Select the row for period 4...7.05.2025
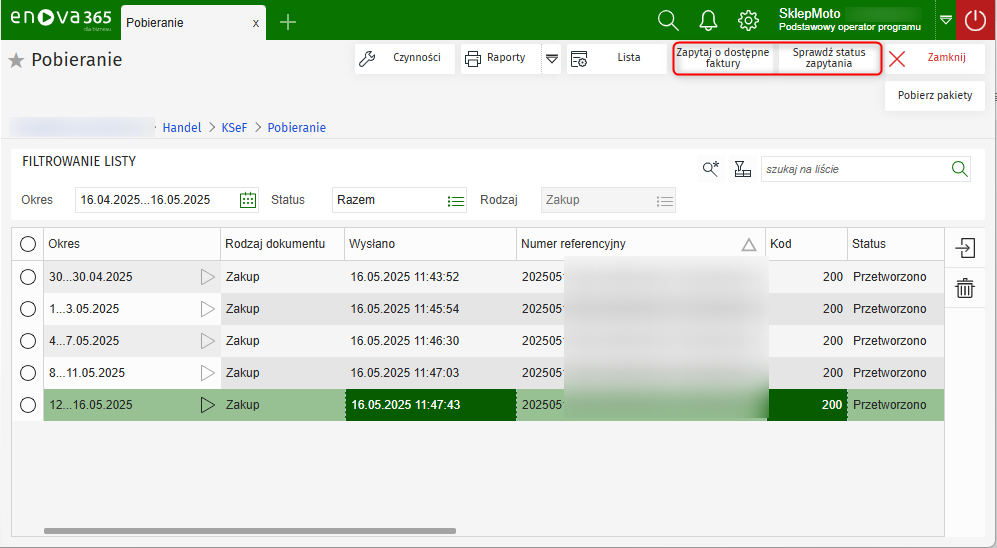This screenshot has width=997, height=548. coord(28,341)
